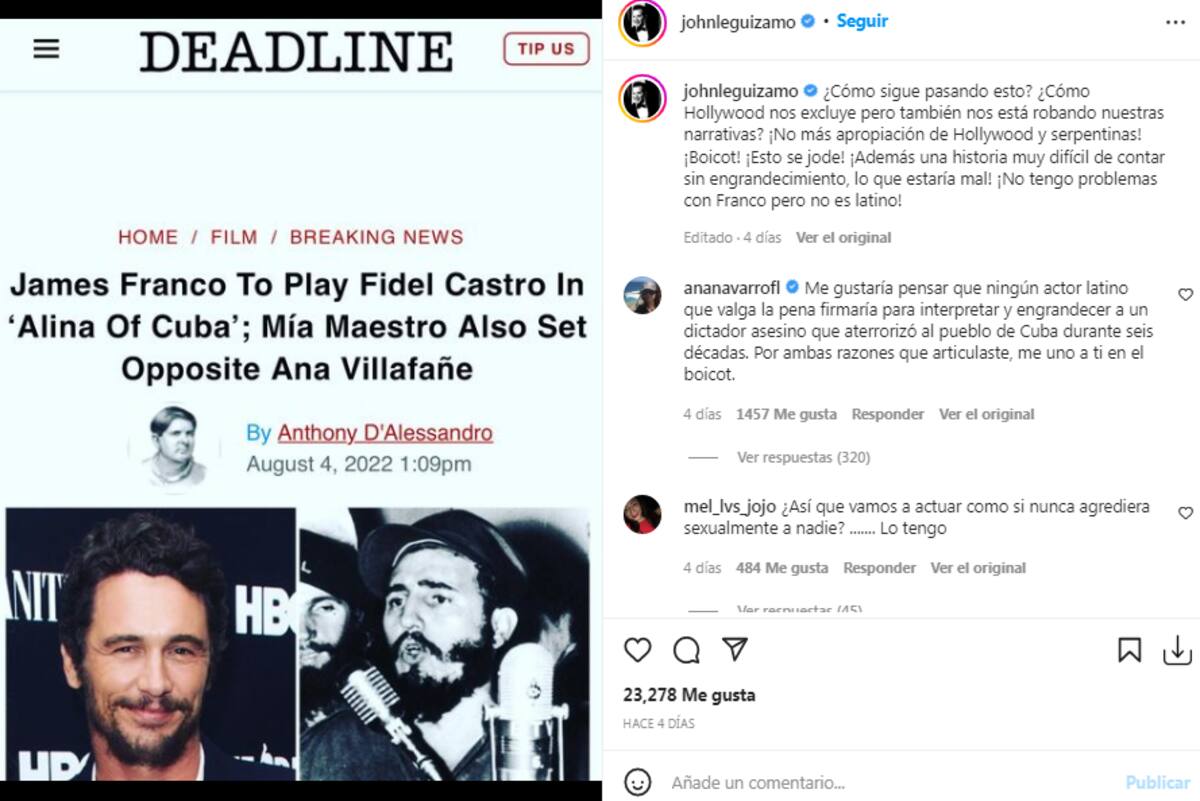Open johnleguizamo profile picture in the header
The width and height of the screenshot is (1200, 801).
click(x=641, y=22)
